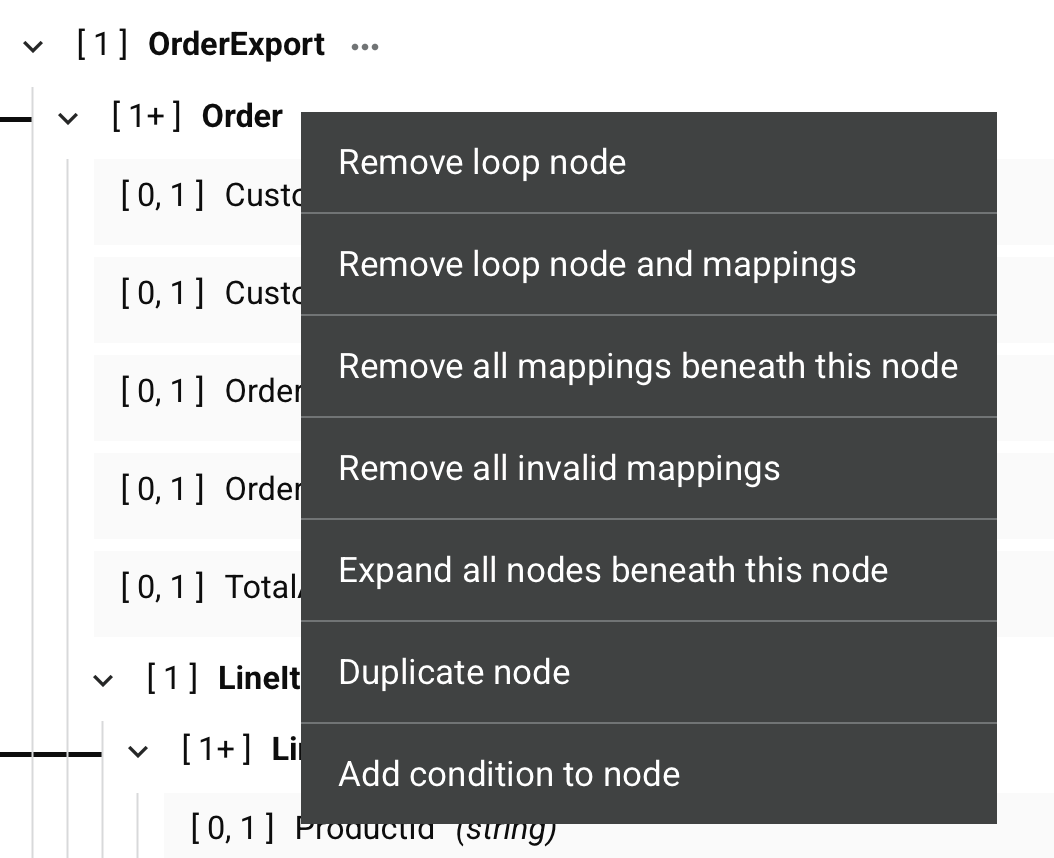Select the first Customer row
This screenshot has width=1054, height=858.
pyautogui.click(x=228, y=196)
